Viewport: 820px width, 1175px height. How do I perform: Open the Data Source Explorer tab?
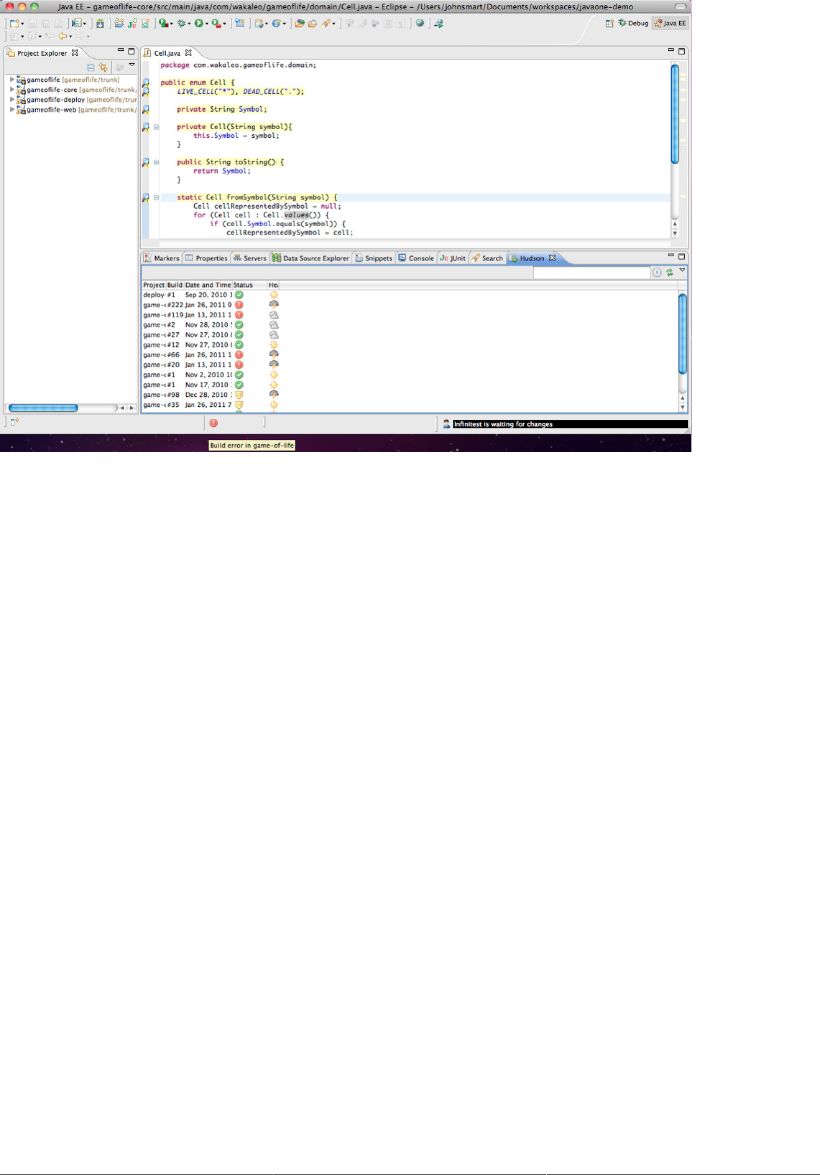pyautogui.click(x=310, y=258)
